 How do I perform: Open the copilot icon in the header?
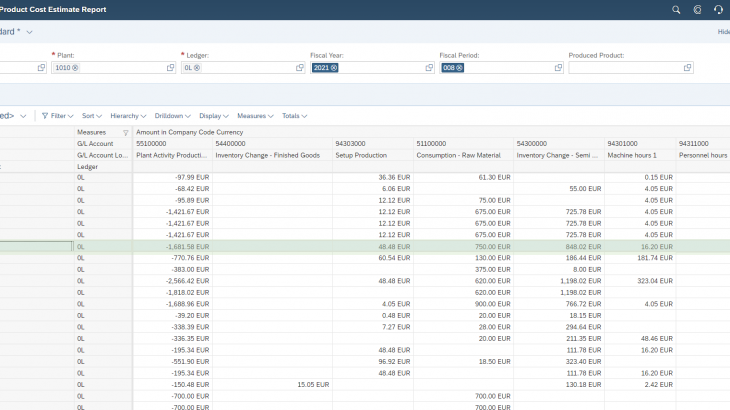tap(697, 10)
